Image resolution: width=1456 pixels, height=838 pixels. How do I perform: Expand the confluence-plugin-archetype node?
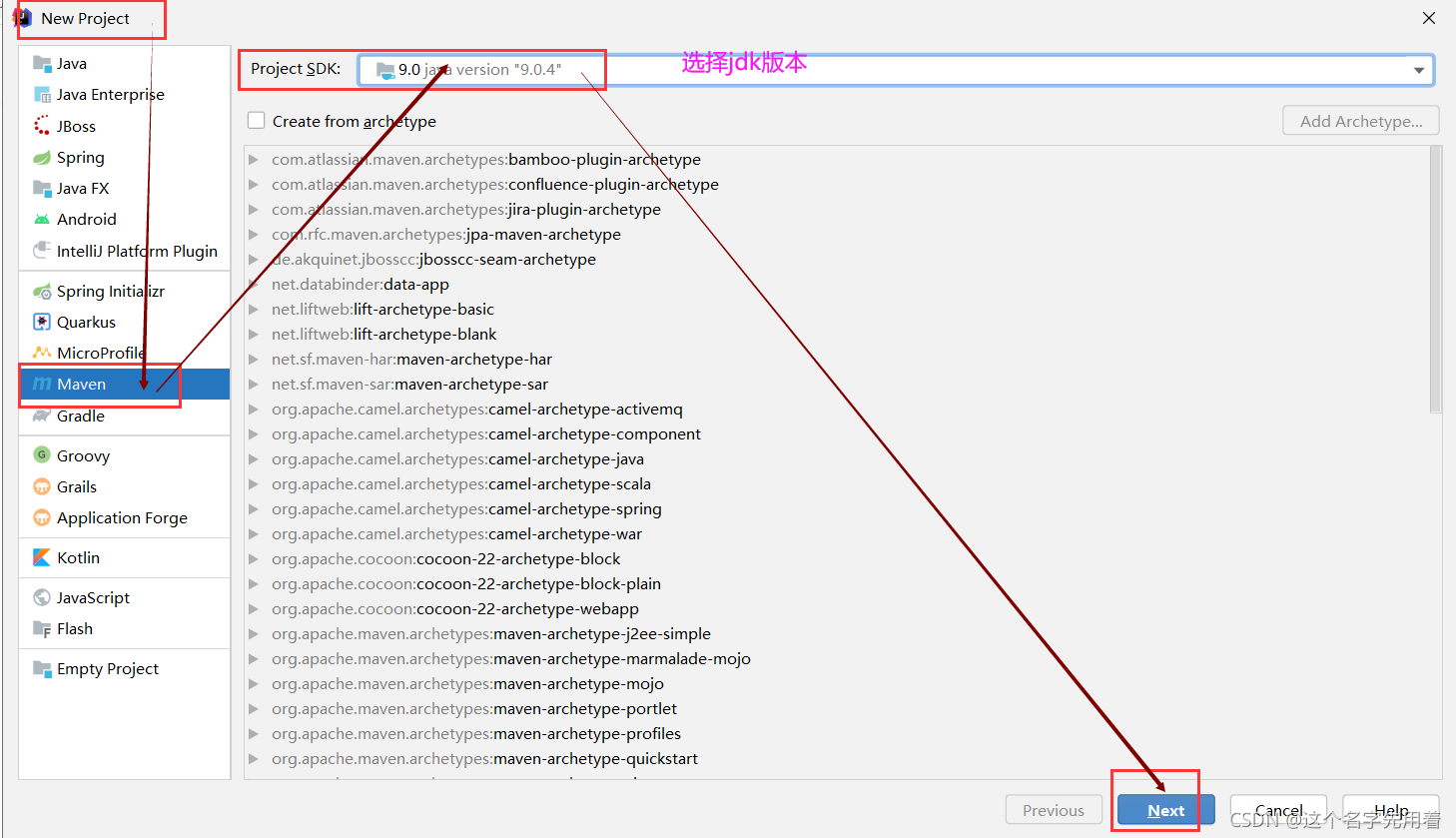point(254,184)
